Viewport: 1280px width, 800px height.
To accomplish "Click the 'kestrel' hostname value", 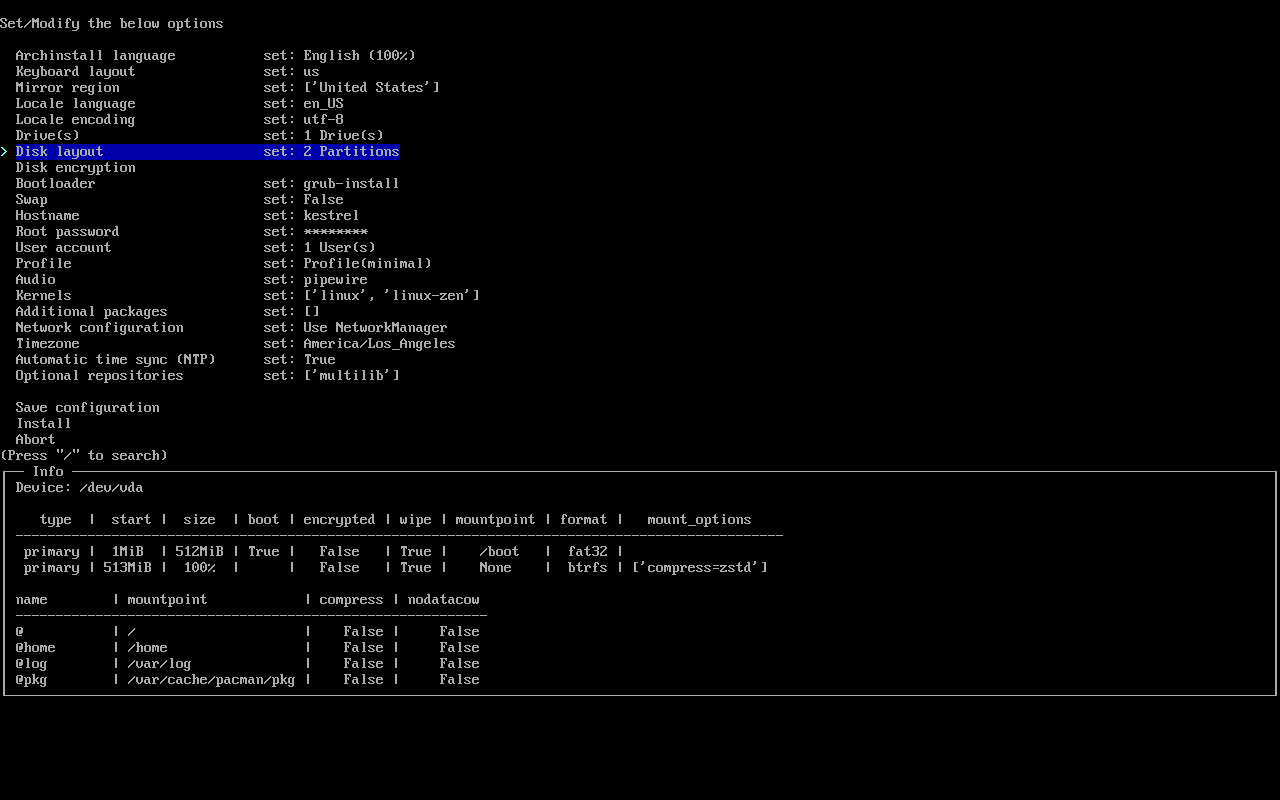I will (332, 216).
